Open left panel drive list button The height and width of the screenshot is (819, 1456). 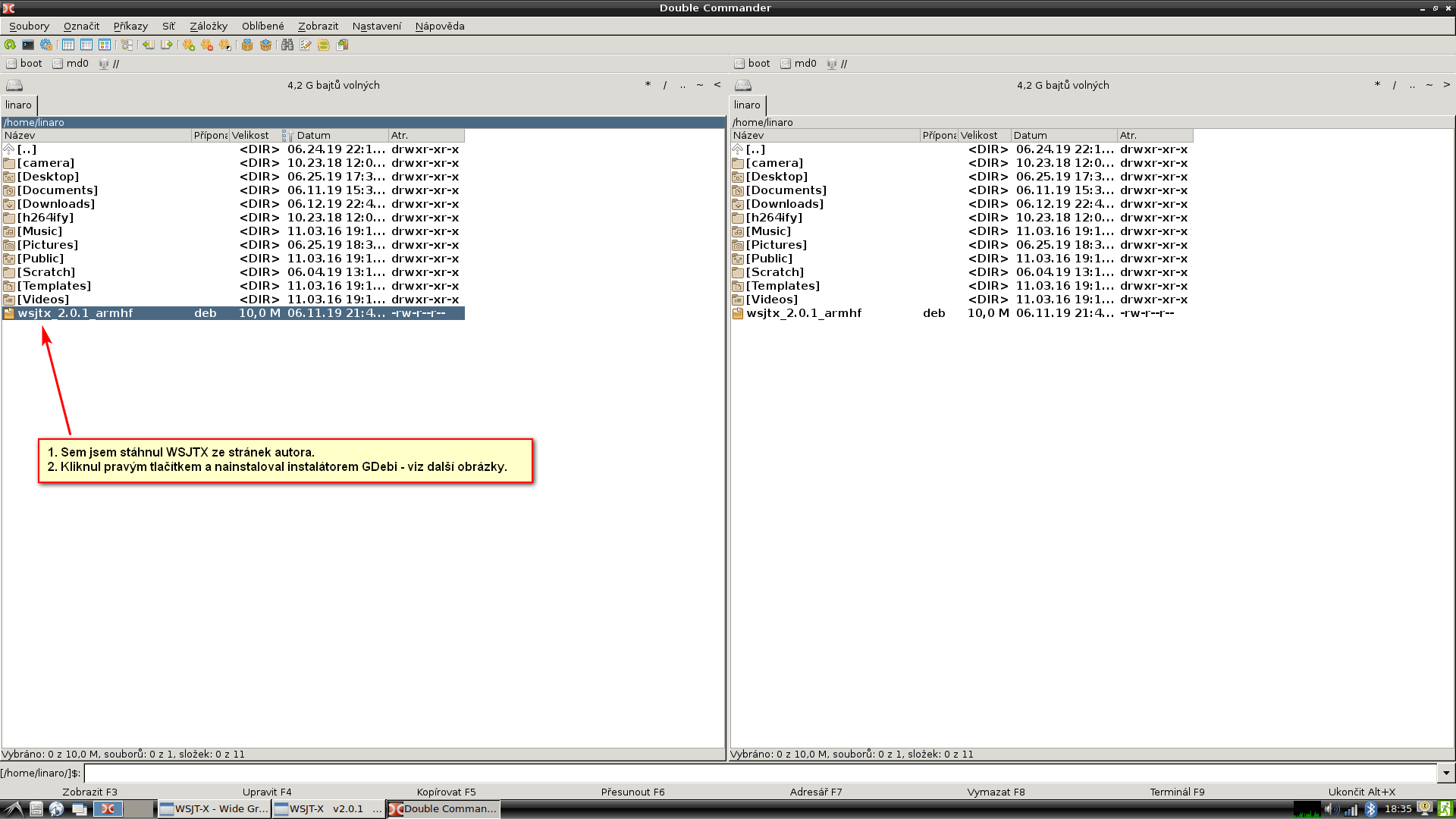14,85
